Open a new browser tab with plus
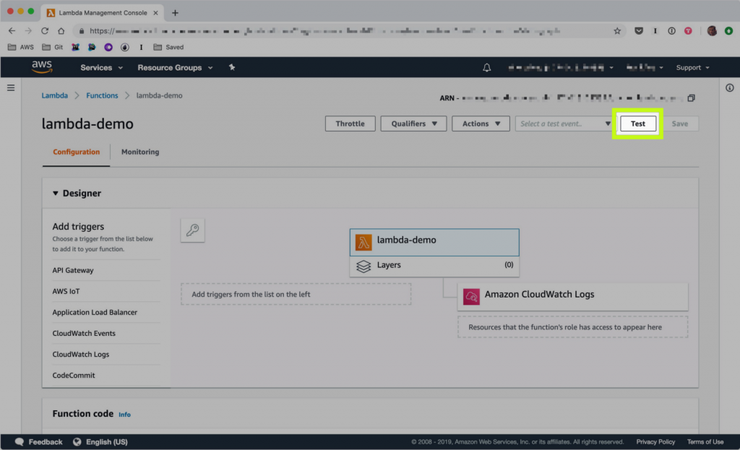 [x=175, y=13]
